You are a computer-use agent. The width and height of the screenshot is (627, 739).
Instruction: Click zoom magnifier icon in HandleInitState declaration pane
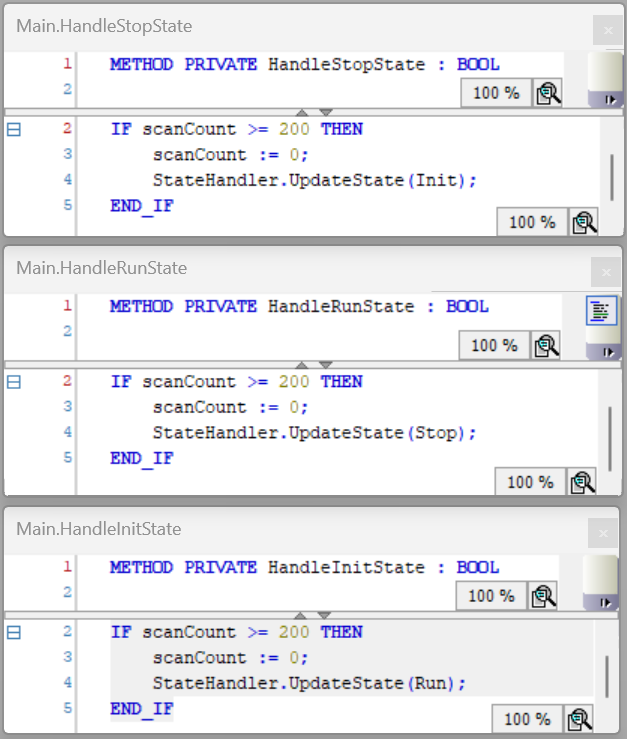[543, 596]
